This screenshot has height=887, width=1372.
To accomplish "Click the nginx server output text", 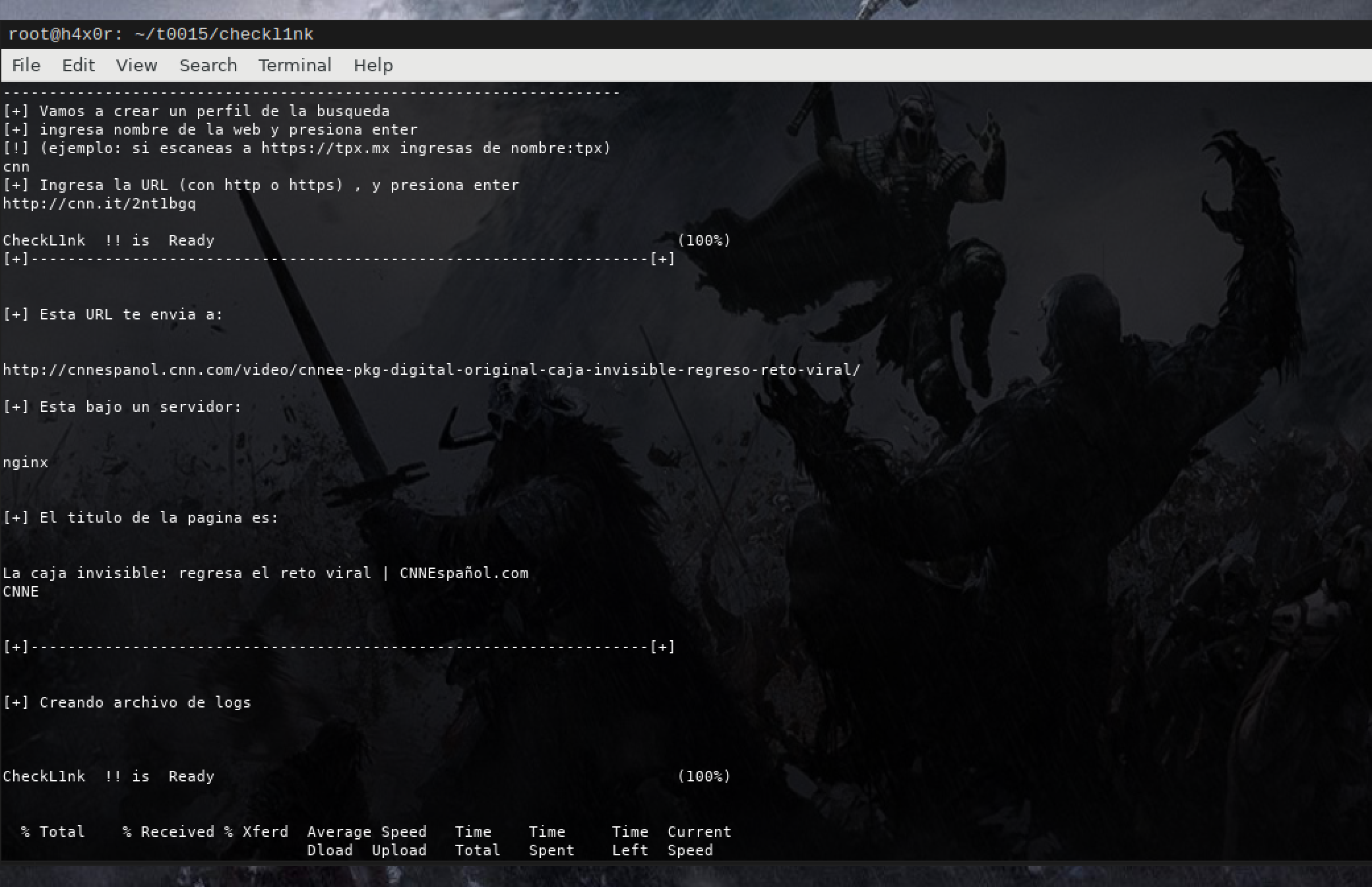I will click(26, 463).
